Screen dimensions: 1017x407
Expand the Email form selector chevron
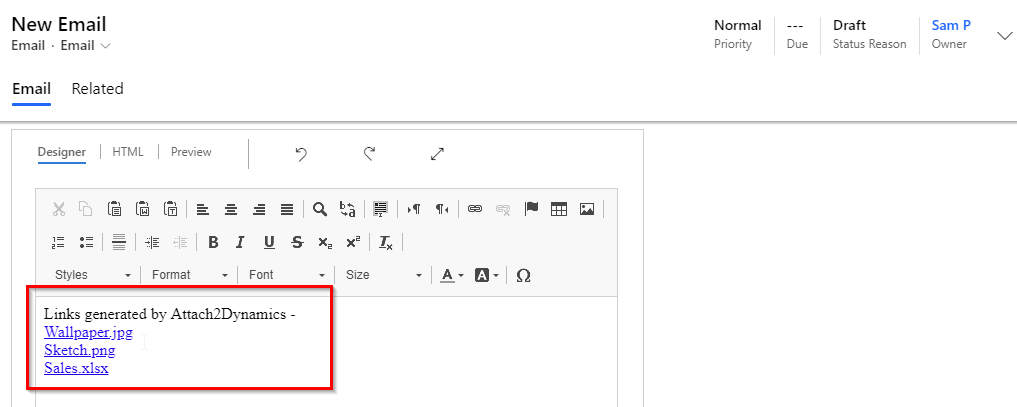[105, 46]
